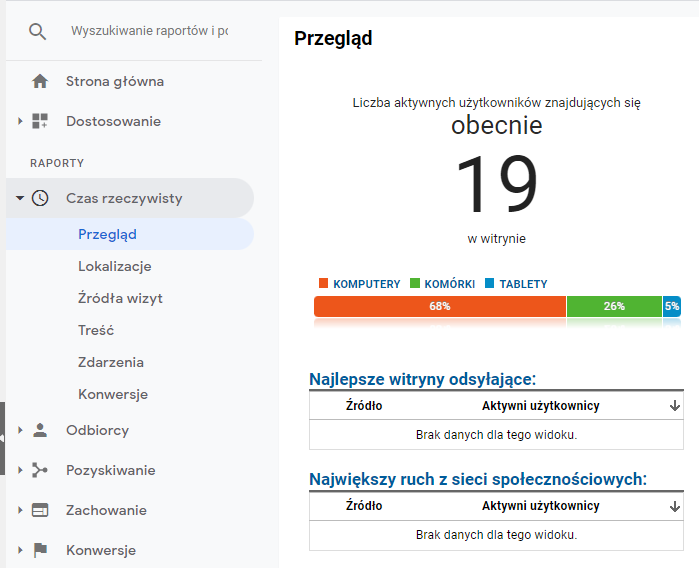
Task: Click the TABLETY legend label
Action: pyautogui.click(x=523, y=284)
